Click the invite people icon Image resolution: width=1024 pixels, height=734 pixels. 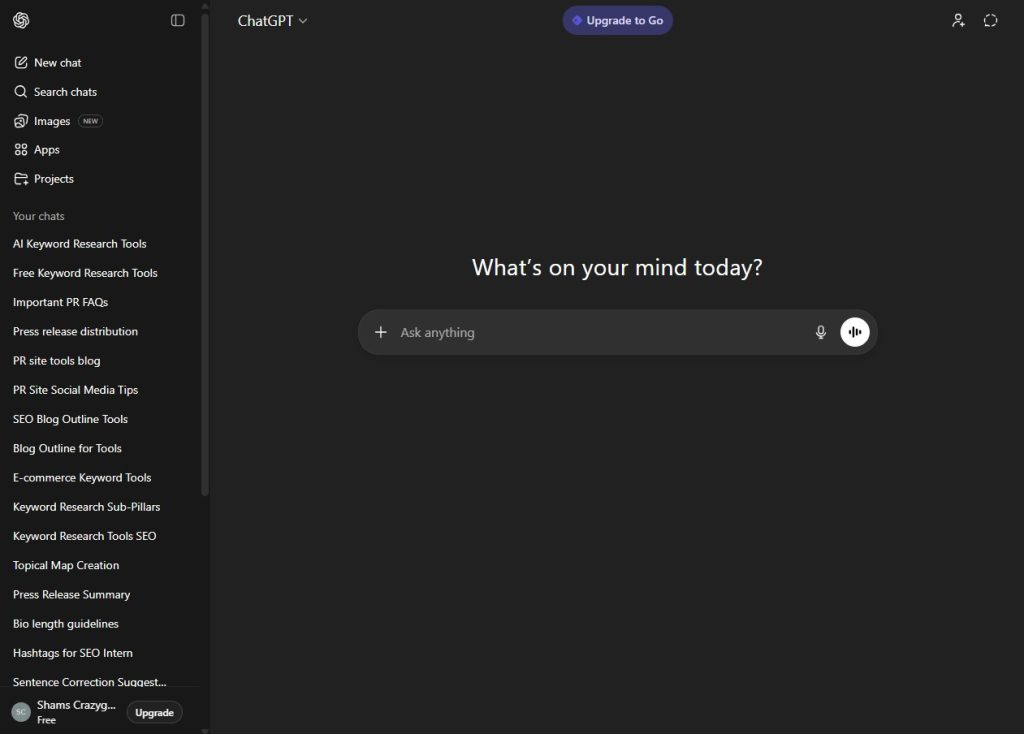tap(958, 20)
